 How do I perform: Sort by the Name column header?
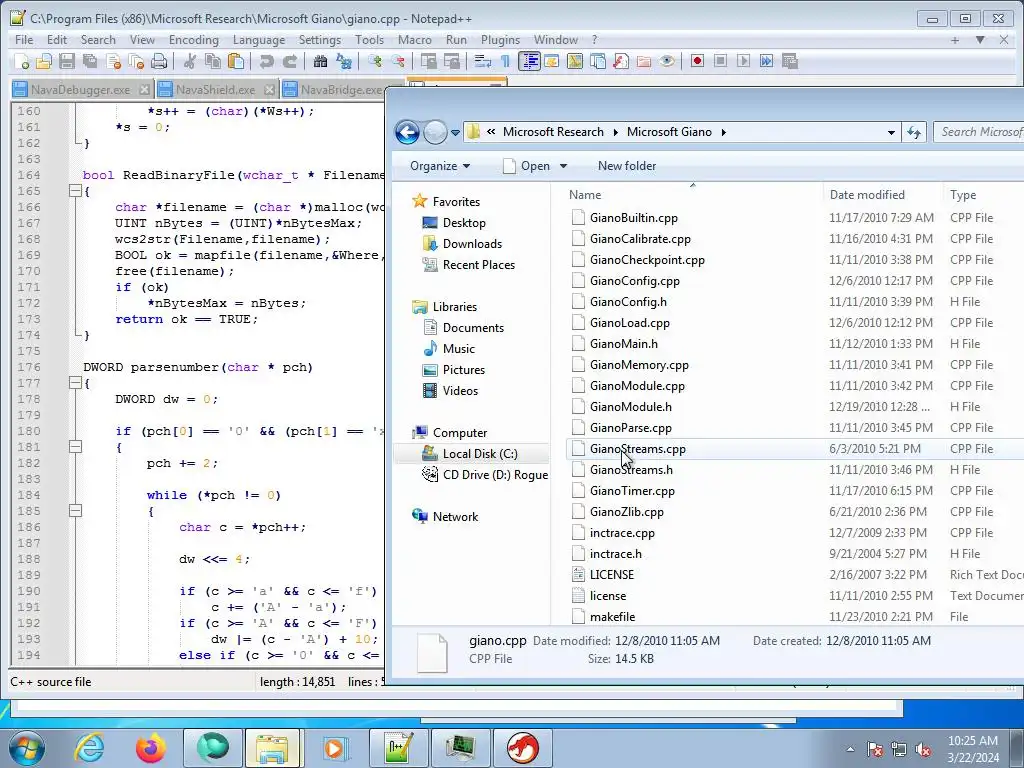point(692,195)
